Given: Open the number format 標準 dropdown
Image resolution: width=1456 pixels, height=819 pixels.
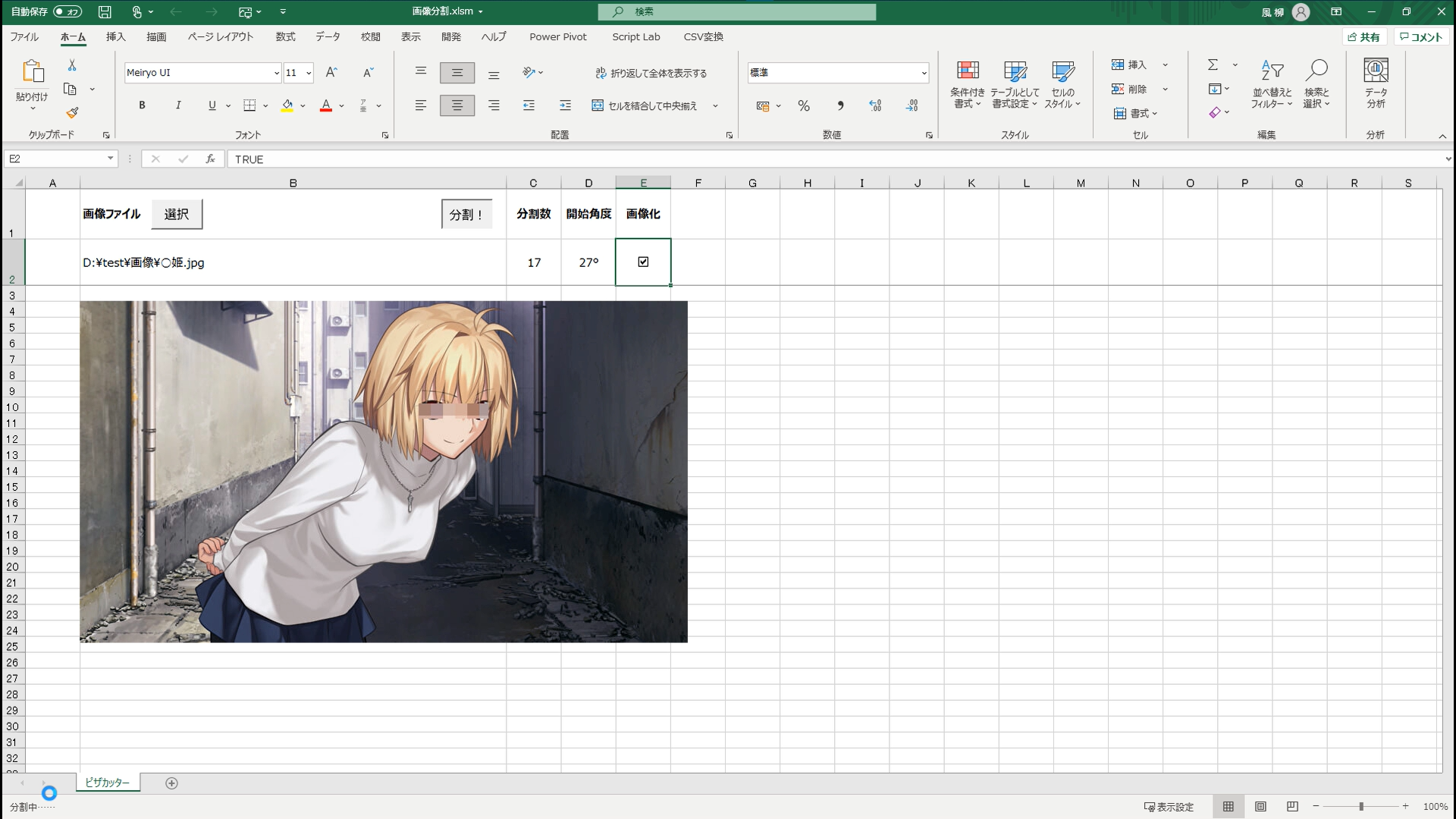Looking at the screenshot, I should point(924,73).
